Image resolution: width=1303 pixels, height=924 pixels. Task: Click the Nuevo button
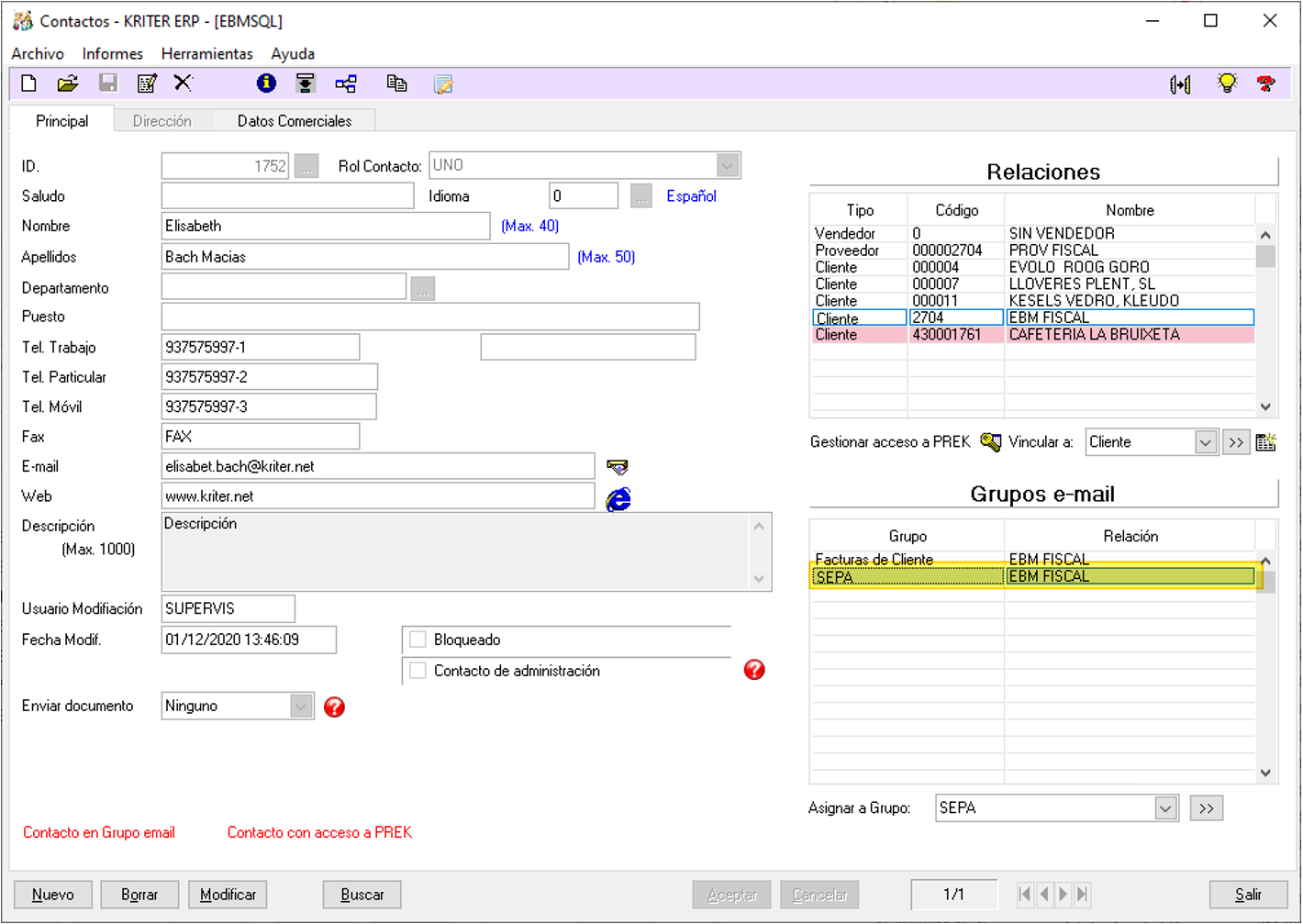click(x=53, y=895)
